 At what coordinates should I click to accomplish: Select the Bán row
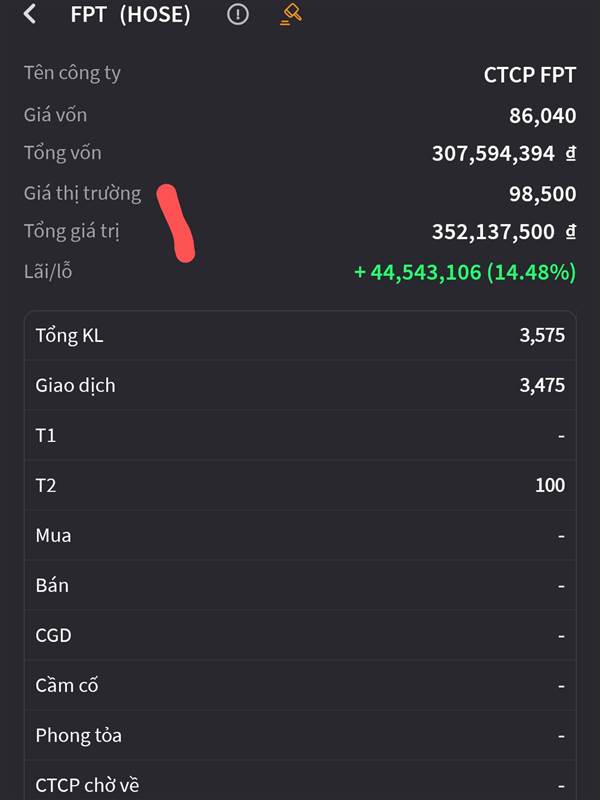tap(300, 585)
